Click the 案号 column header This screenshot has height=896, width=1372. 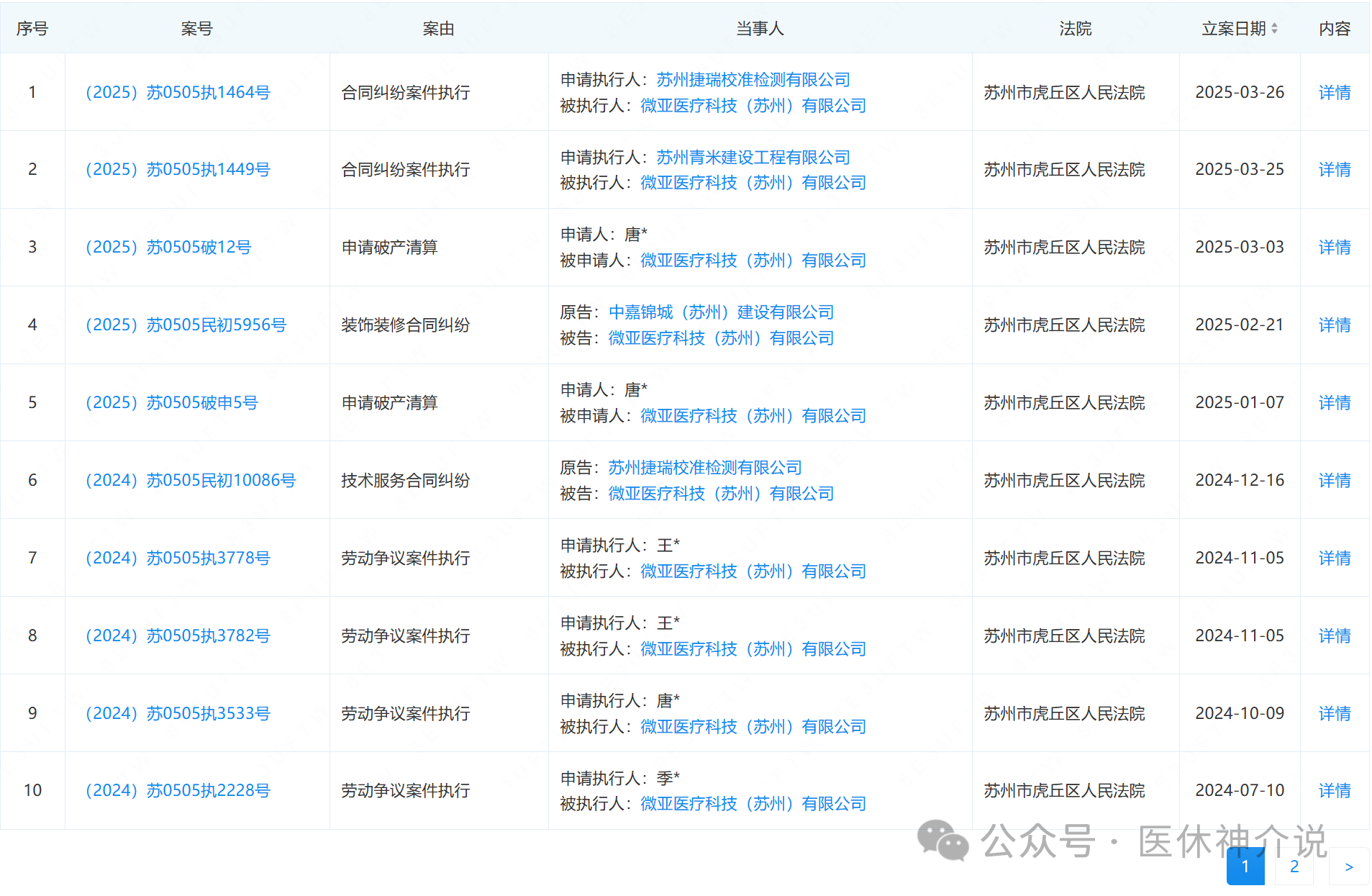pos(196,28)
